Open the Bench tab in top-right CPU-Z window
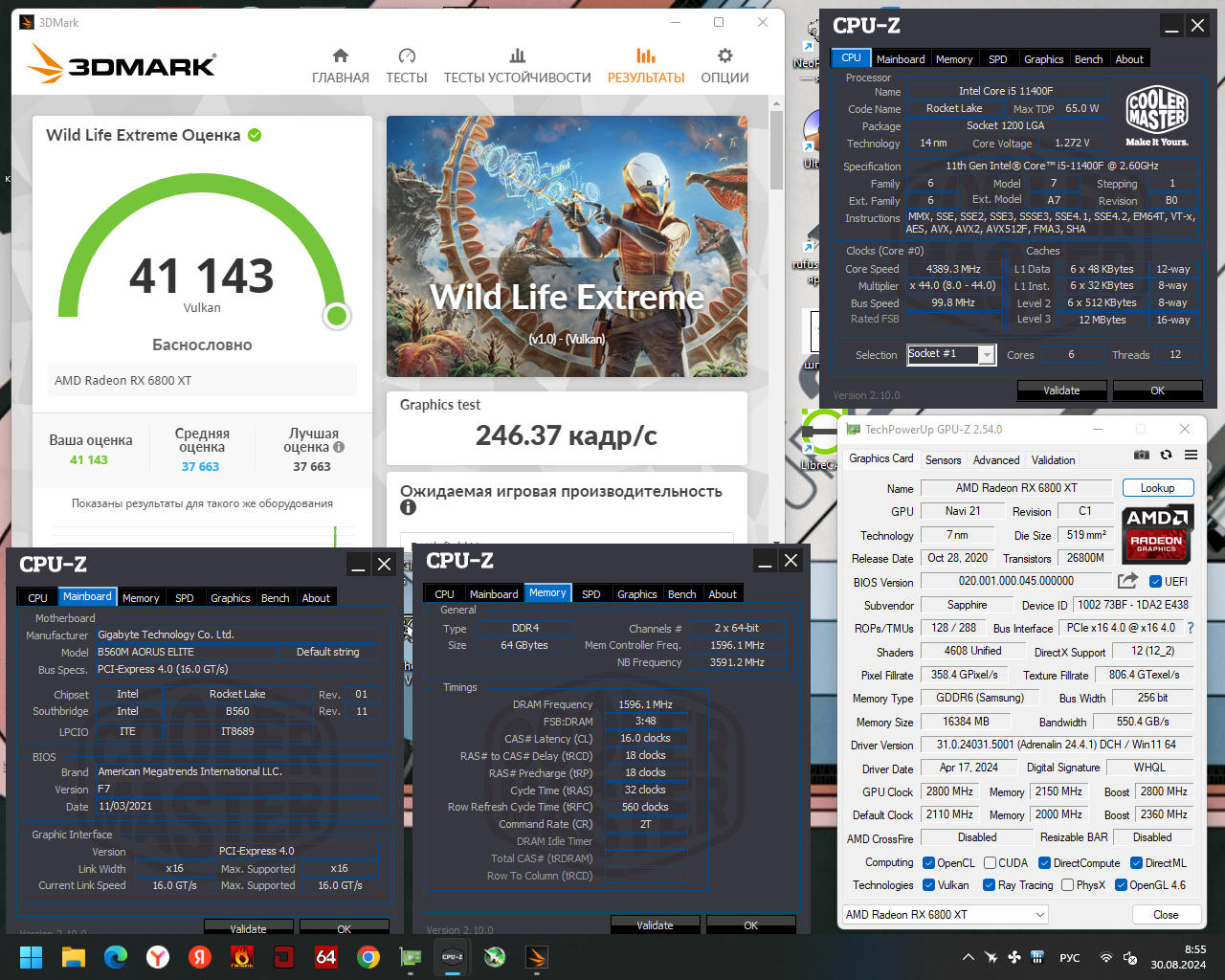Image resolution: width=1225 pixels, height=980 pixels. pos(1088,59)
